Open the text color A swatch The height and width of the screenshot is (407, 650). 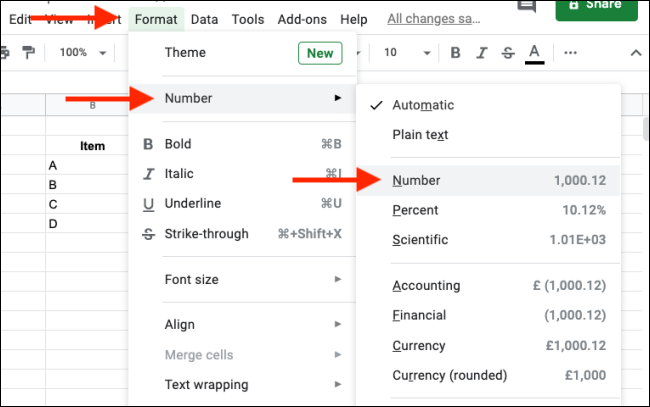[534, 52]
